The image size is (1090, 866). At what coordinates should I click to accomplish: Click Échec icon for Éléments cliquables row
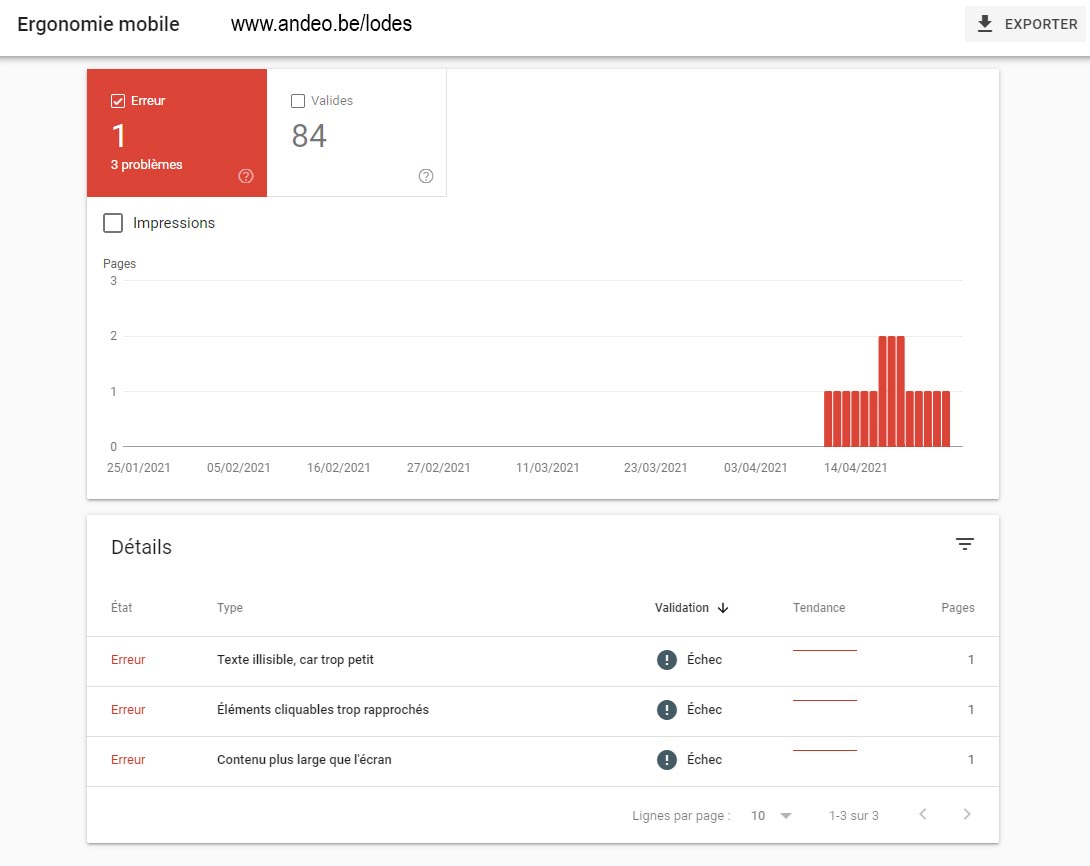coord(667,710)
